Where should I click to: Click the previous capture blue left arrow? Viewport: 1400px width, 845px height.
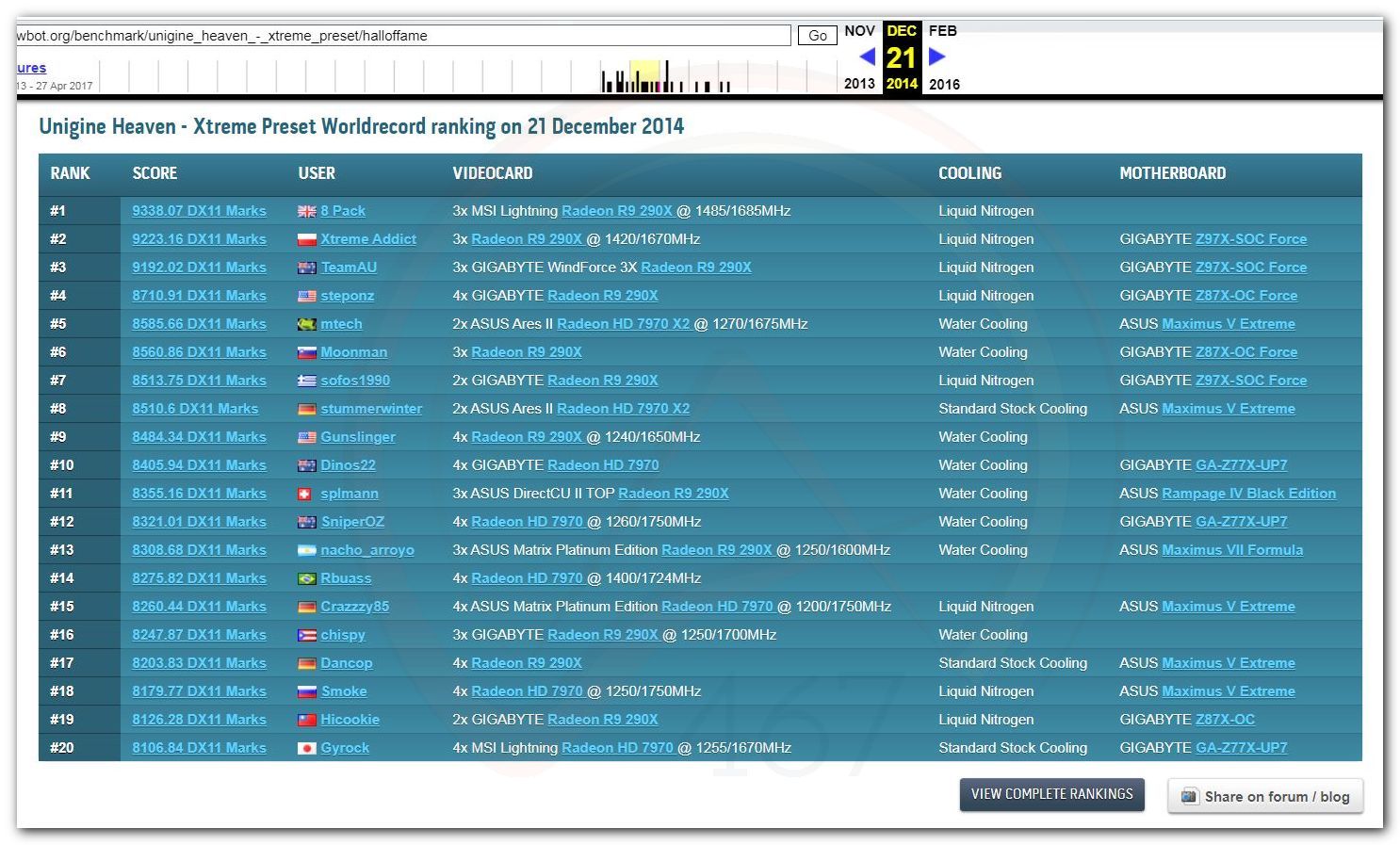click(x=868, y=57)
